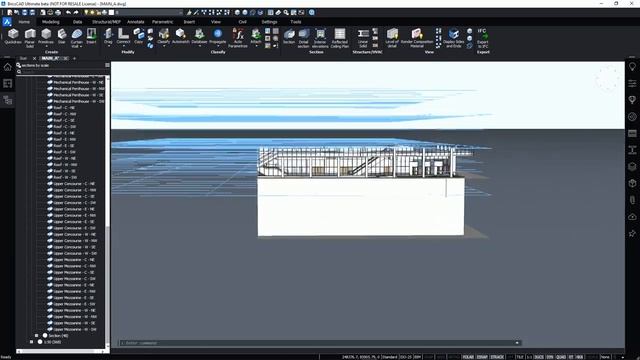Add a new drawing tab with plus
640x360 pixels.
[74, 58]
